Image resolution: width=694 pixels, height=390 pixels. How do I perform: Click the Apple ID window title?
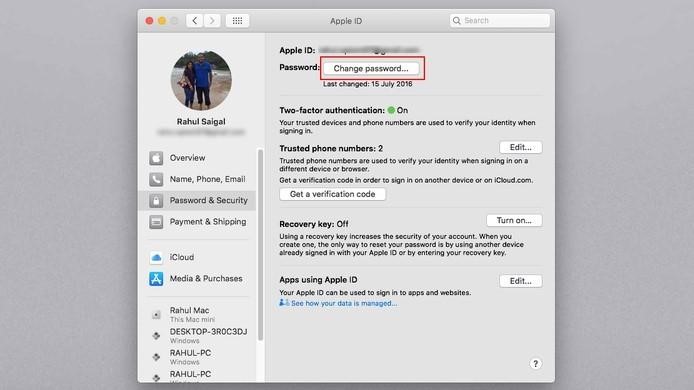tap(346, 21)
